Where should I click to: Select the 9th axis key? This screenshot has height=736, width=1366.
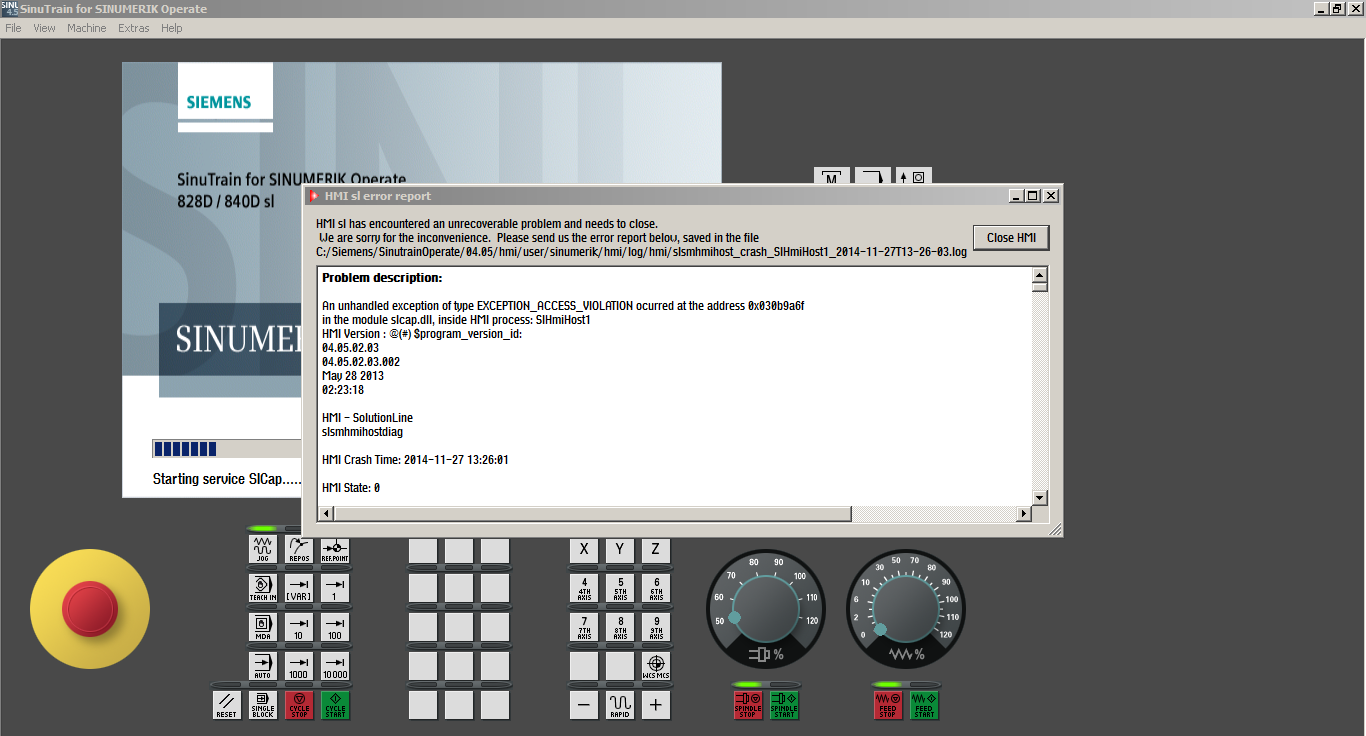656,627
